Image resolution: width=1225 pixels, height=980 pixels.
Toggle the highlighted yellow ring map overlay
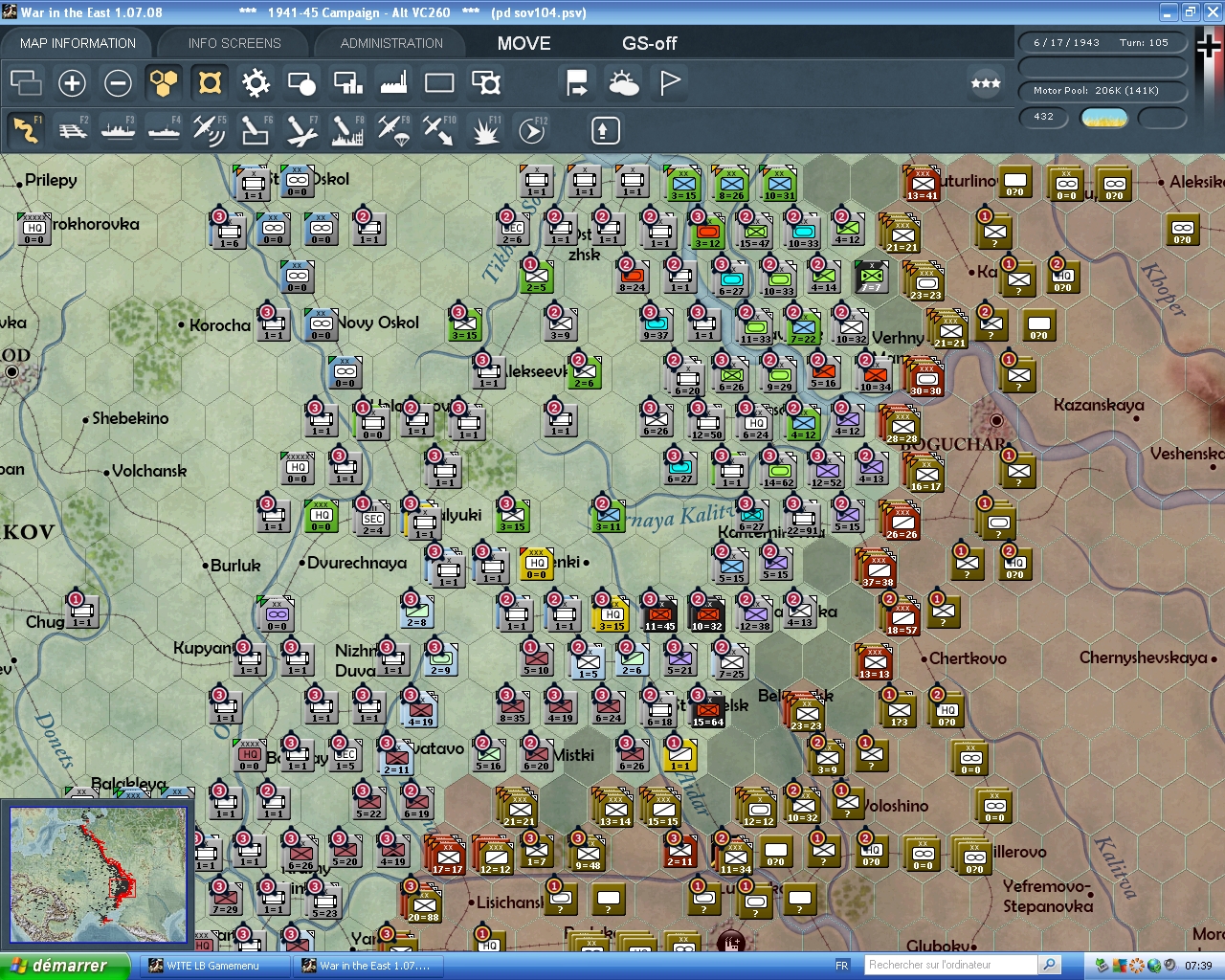pos(210,83)
